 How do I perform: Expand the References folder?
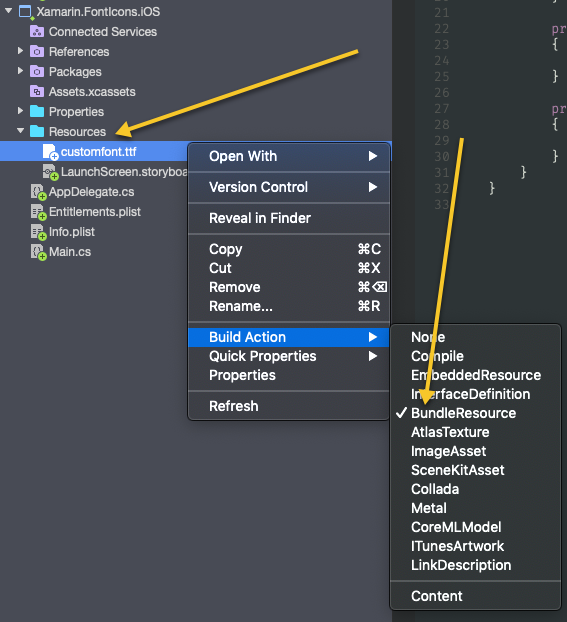pyautogui.click(x=20, y=51)
